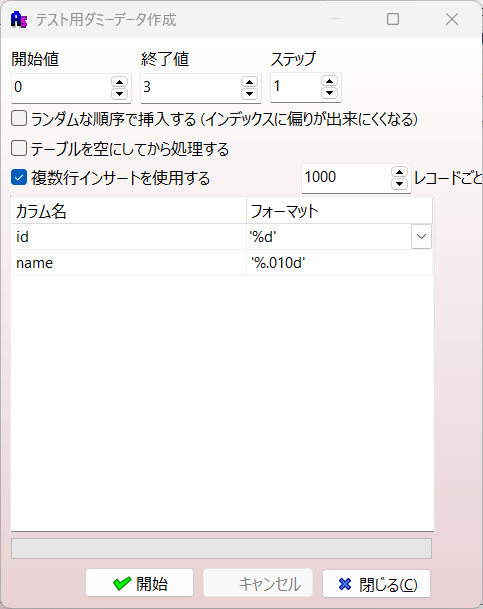
Task: Click the 開始 button to start
Action: (139, 583)
